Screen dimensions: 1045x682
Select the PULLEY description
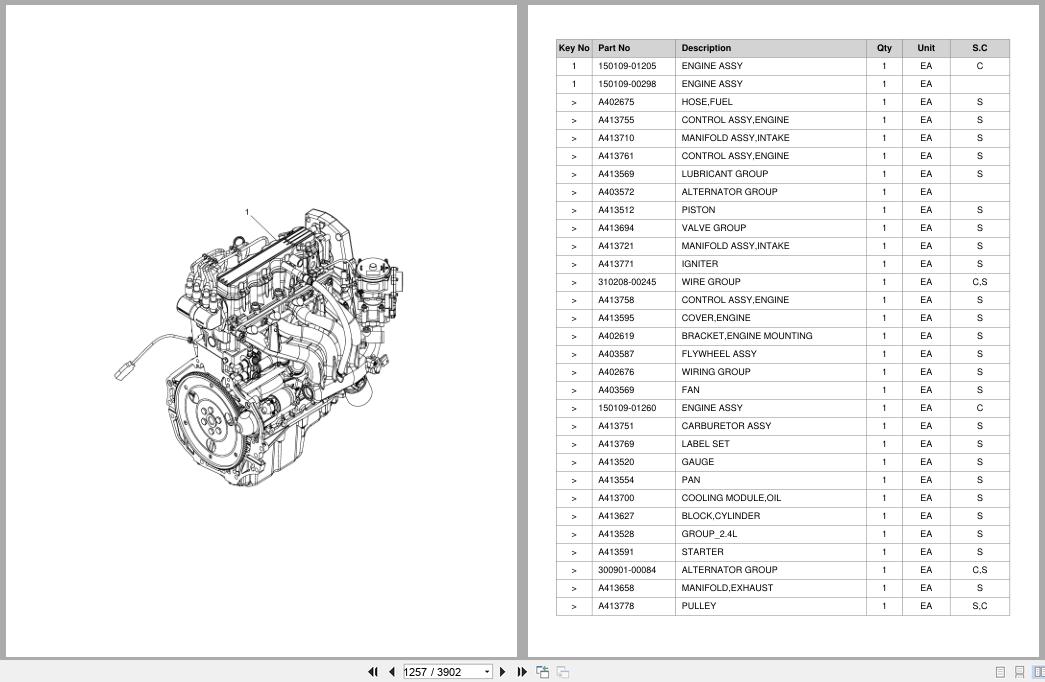[x=698, y=606]
